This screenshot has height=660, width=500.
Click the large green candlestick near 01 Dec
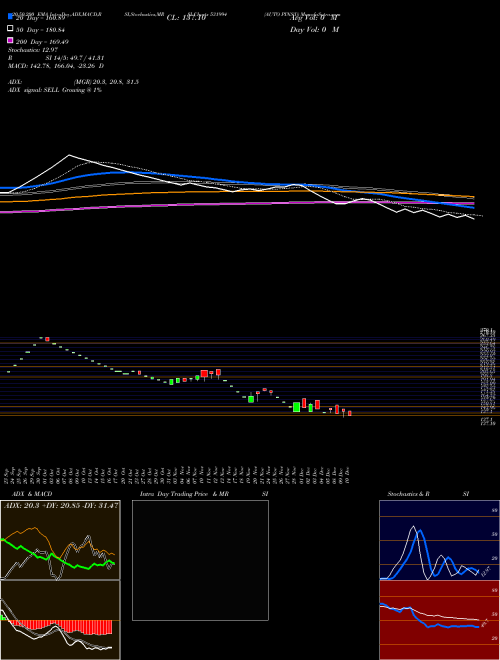(x=296, y=407)
